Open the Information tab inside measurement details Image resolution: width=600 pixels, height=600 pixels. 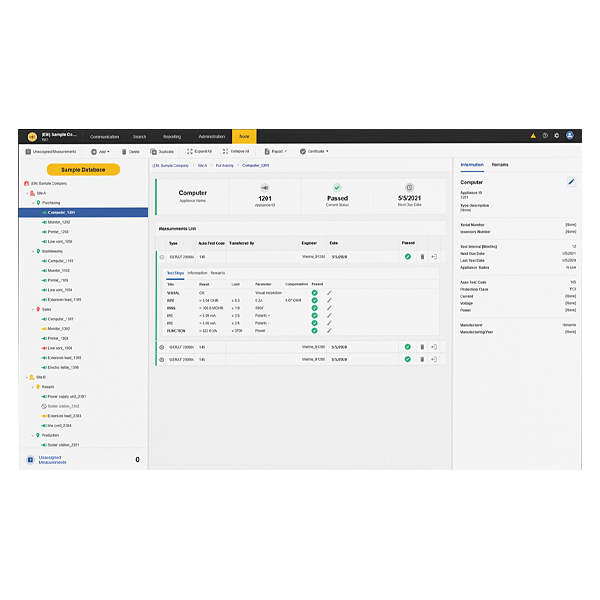[197, 273]
